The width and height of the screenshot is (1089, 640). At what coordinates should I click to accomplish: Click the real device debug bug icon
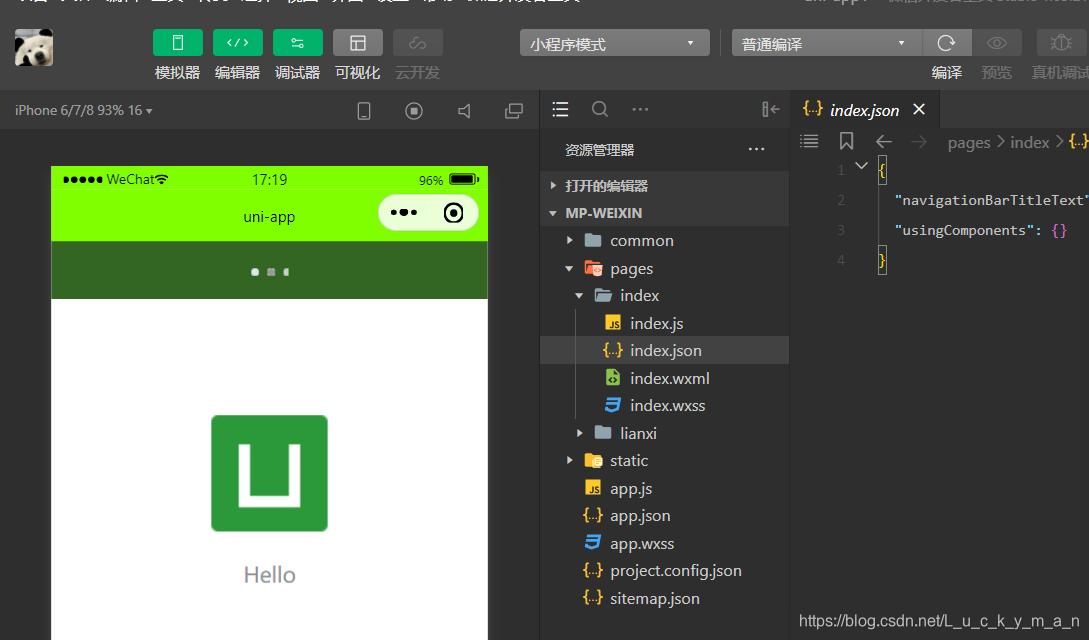(x=1061, y=43)
